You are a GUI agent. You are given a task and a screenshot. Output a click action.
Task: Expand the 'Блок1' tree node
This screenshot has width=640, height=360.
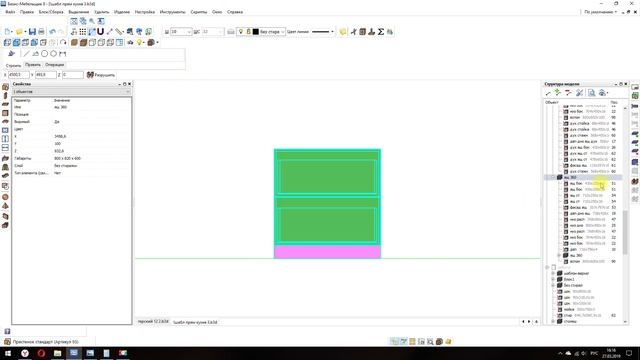553,280
